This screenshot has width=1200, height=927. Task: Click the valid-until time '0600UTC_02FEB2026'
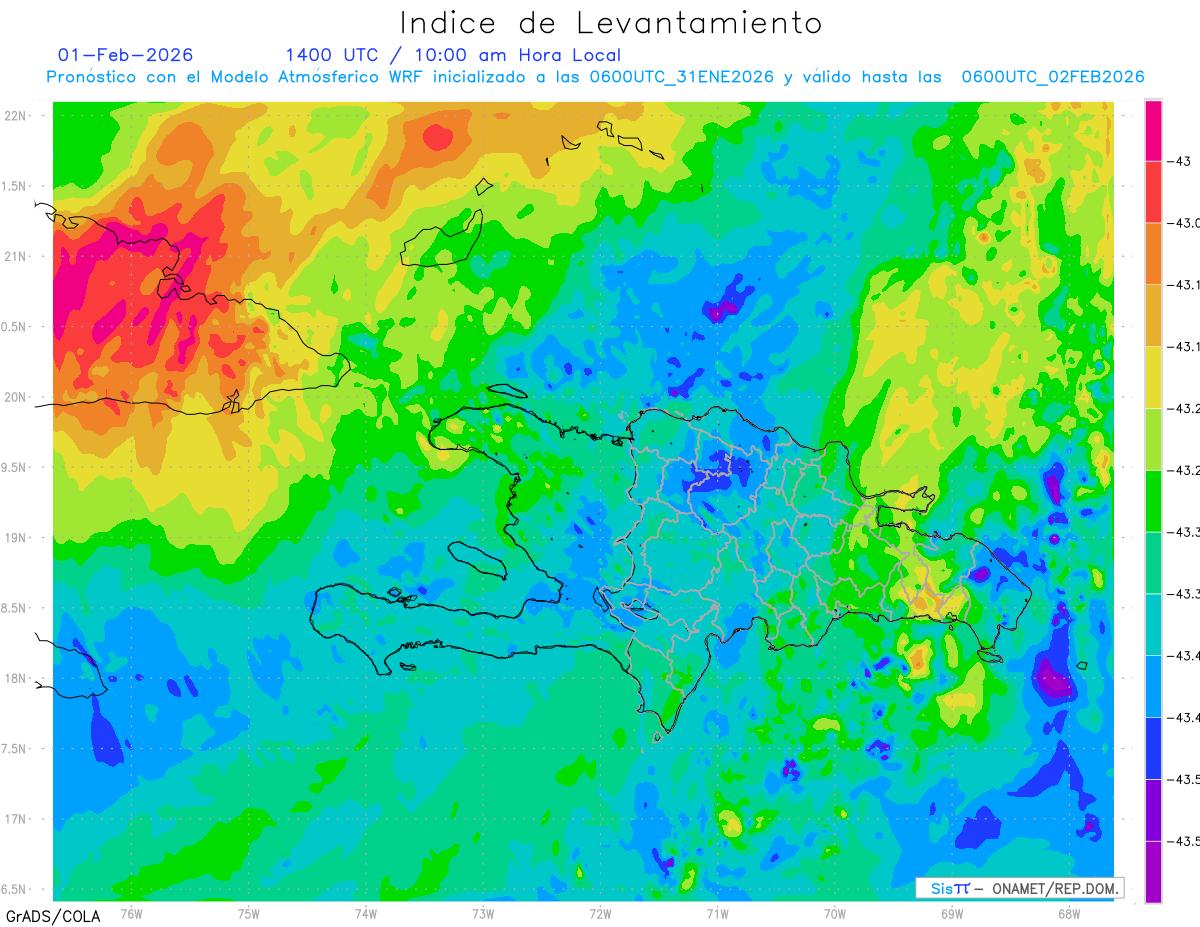point(1053,77)
